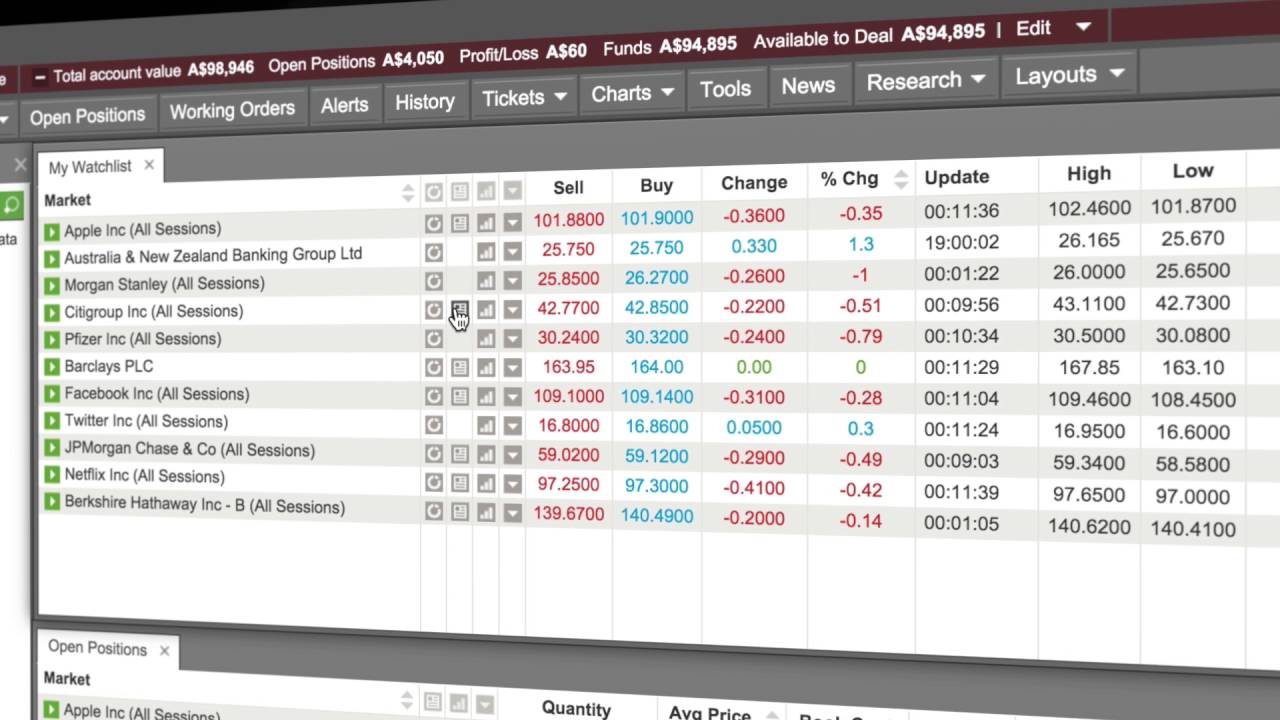Screen dimensions: 1280x720
Task: Open the Working Orders menu item
Action: pos(232,110)
